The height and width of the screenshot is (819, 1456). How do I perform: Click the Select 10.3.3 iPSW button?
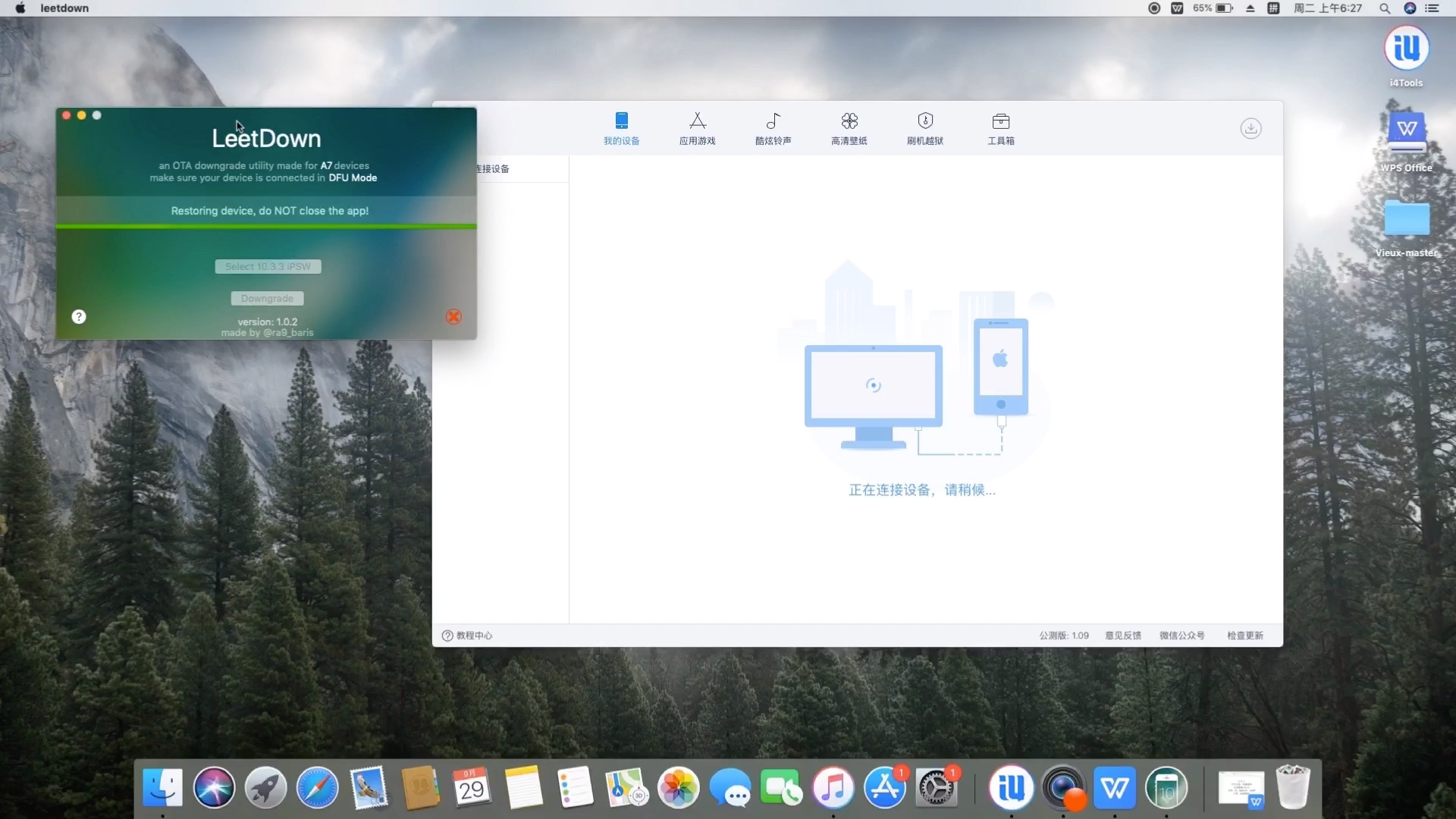(268, 266)
